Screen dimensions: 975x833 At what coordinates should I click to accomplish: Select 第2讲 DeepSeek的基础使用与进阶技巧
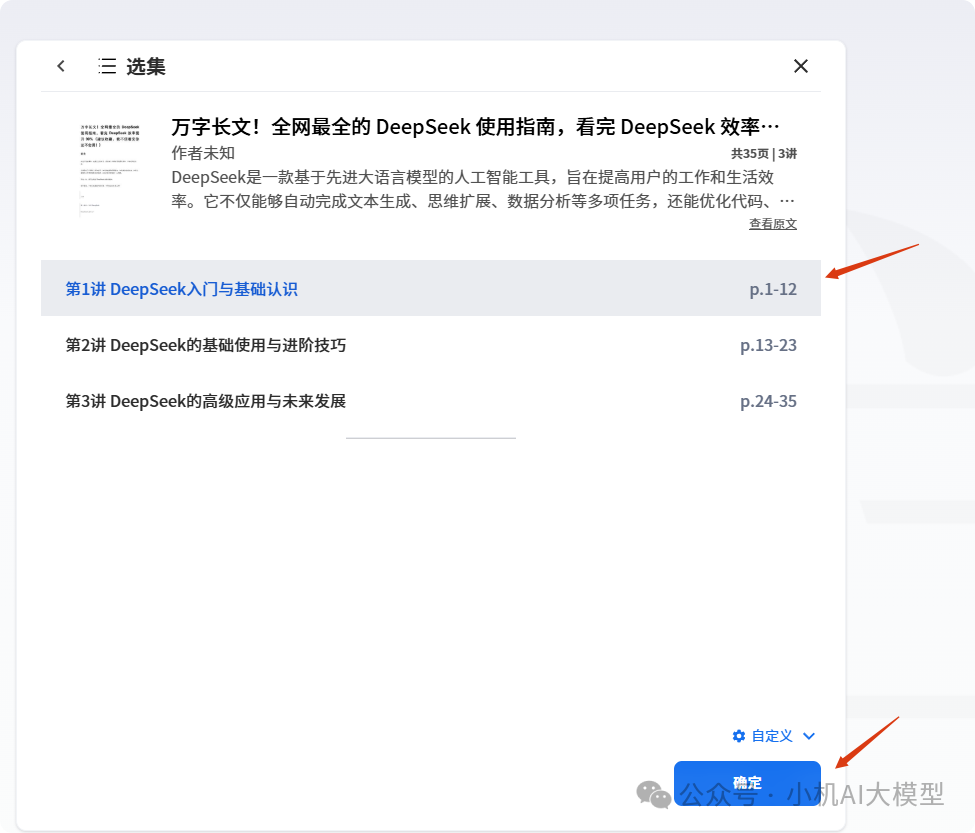[x=430, y=345]
